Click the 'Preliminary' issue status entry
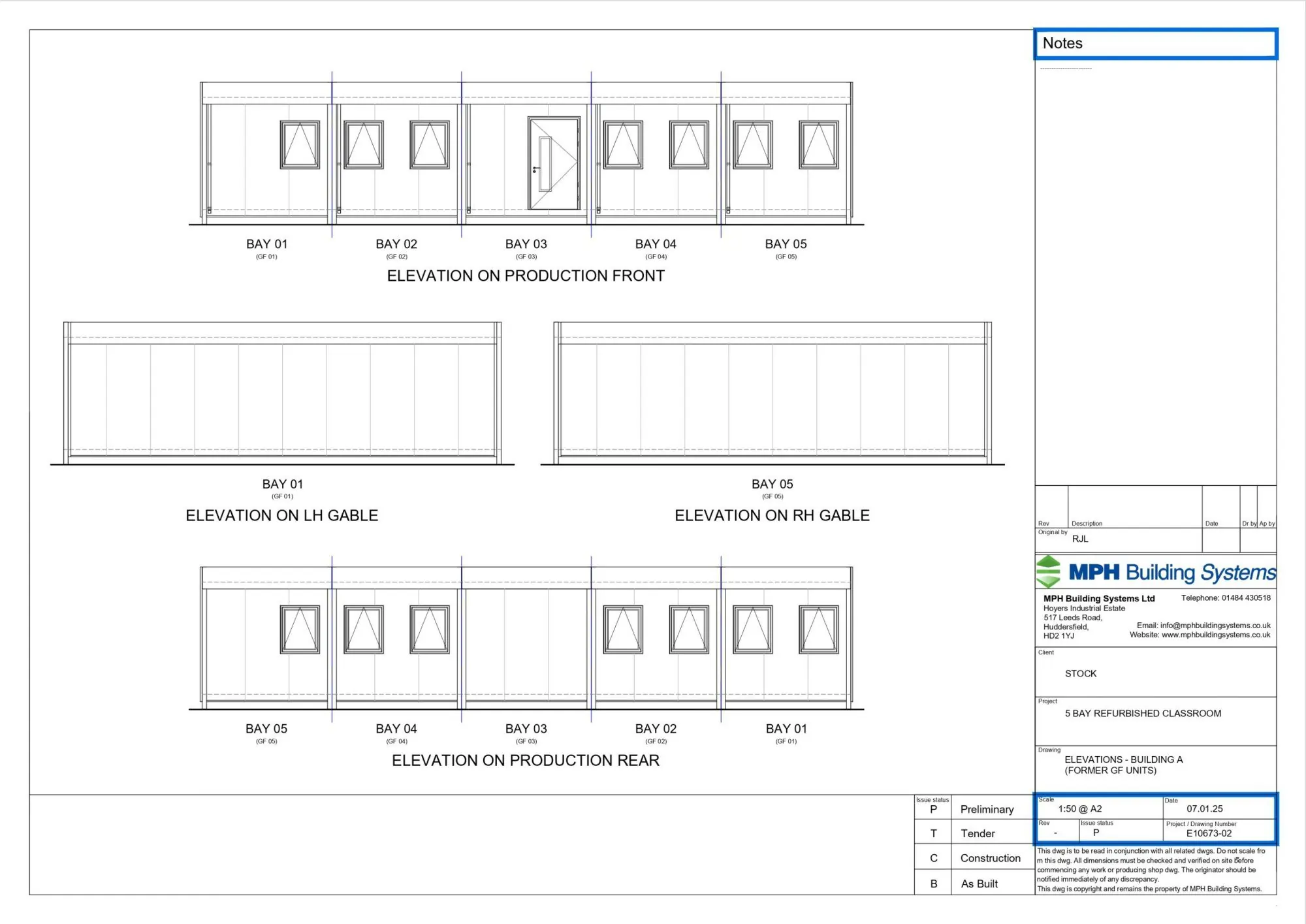The image size is (1306, 924). tap(987, 809)
